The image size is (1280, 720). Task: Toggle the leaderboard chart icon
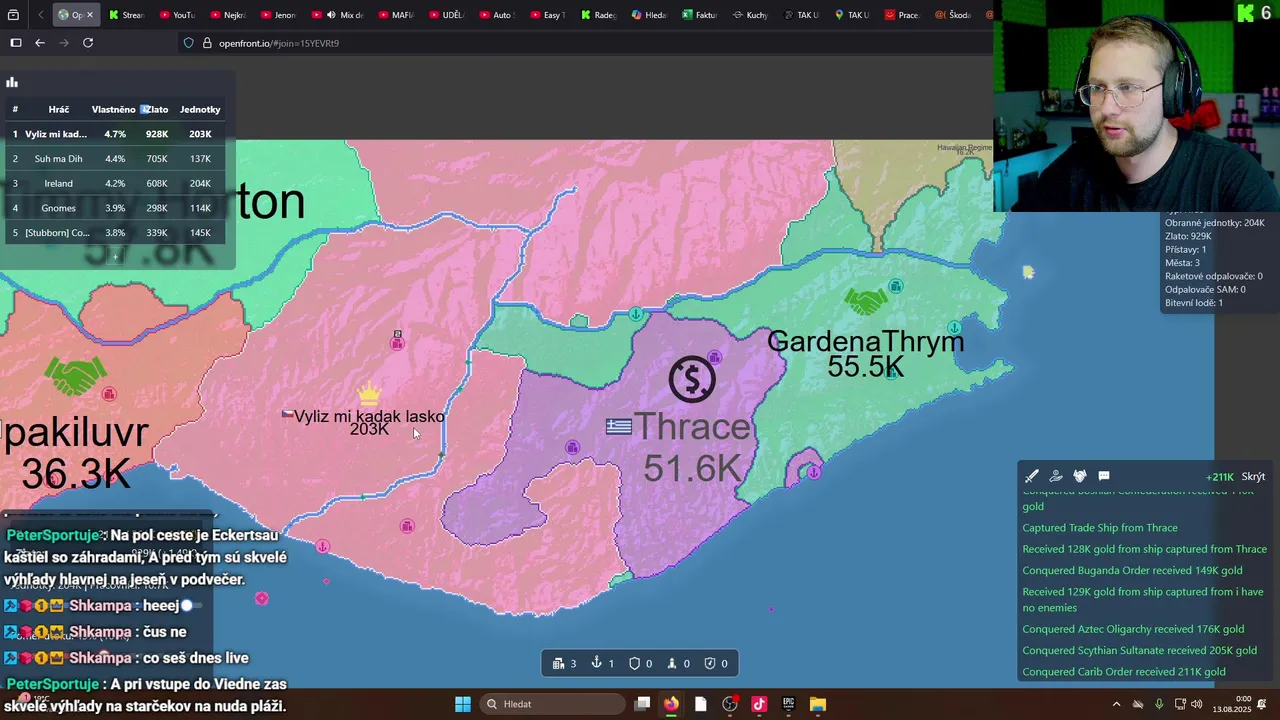click(x=12, y=83)
